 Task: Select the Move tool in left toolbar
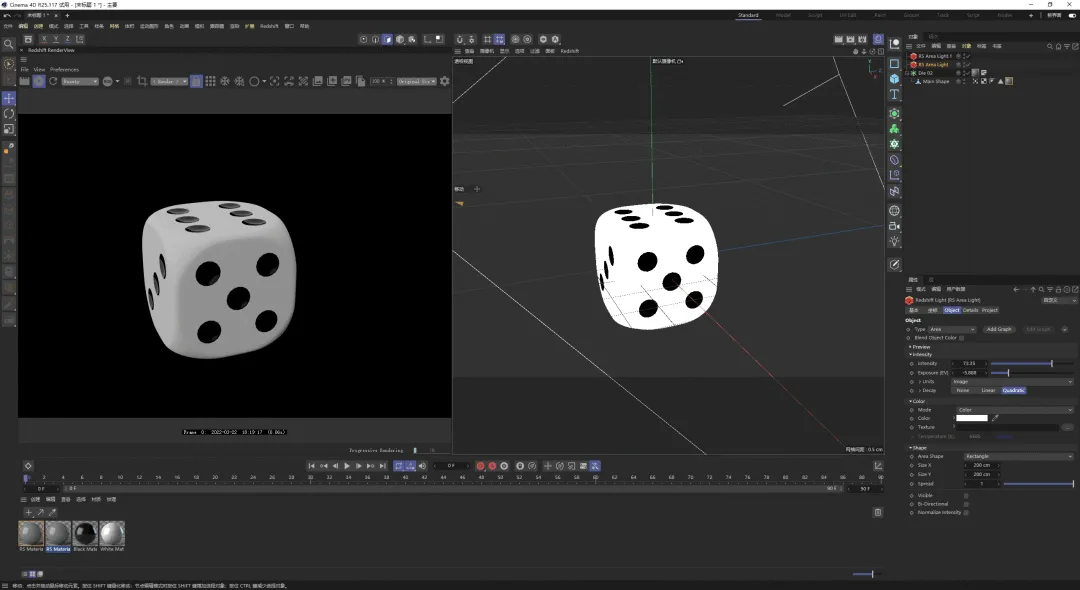[x=9, y=99]
